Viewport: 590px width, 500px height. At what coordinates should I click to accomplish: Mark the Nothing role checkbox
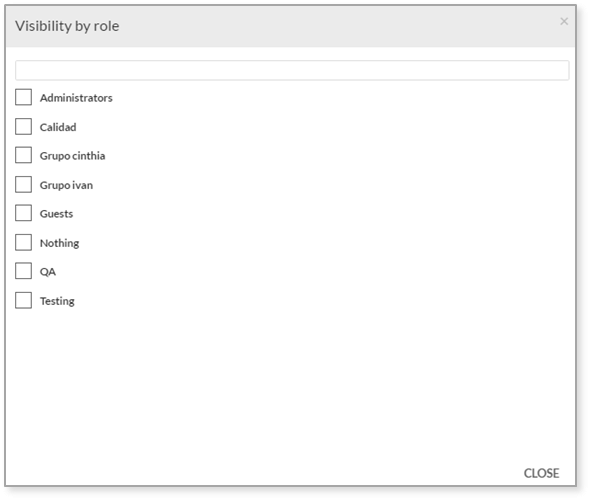click(23, 242)
